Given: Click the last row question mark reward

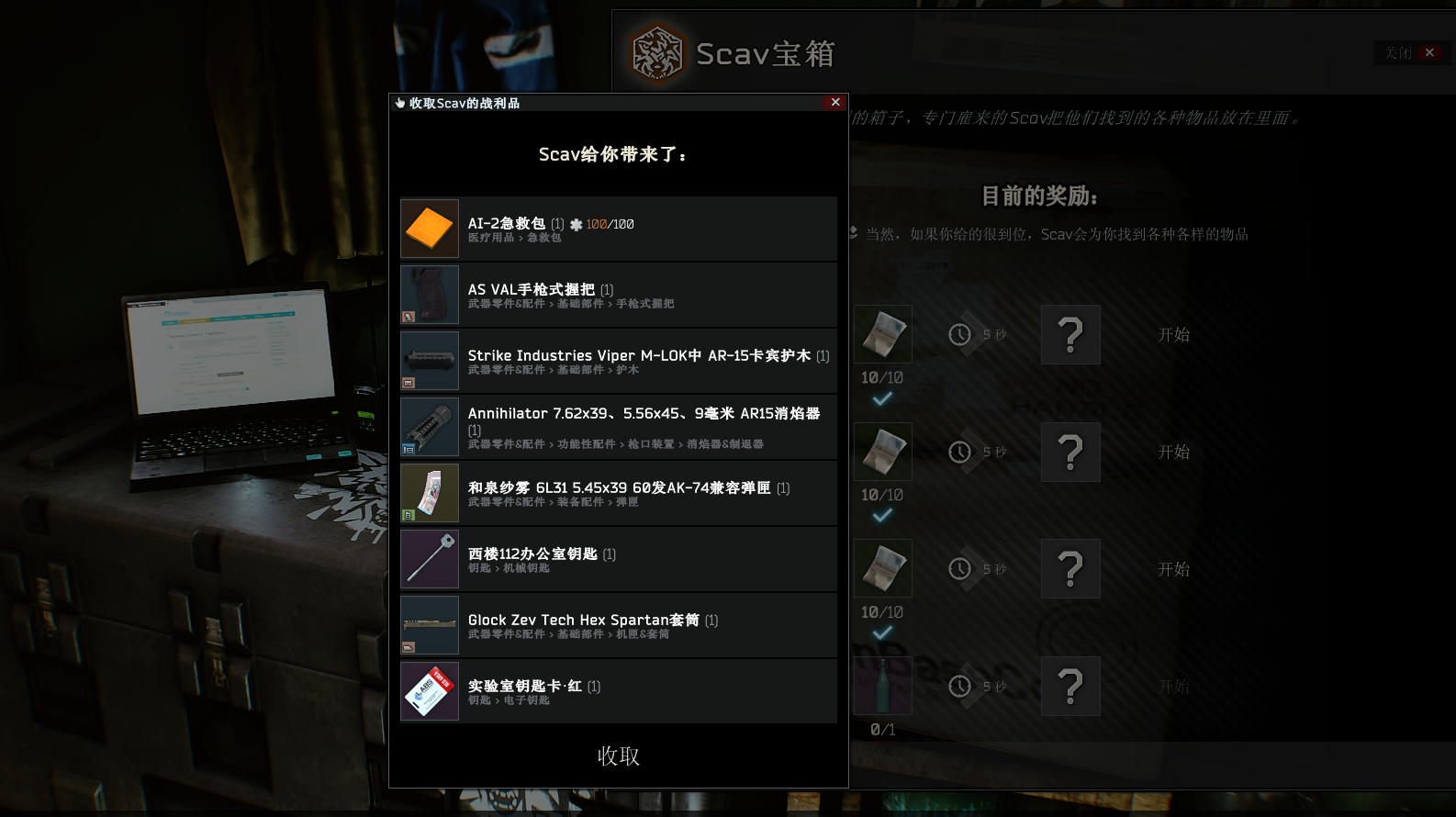Looking at the screenshot, I should [x=1070, y=686].
